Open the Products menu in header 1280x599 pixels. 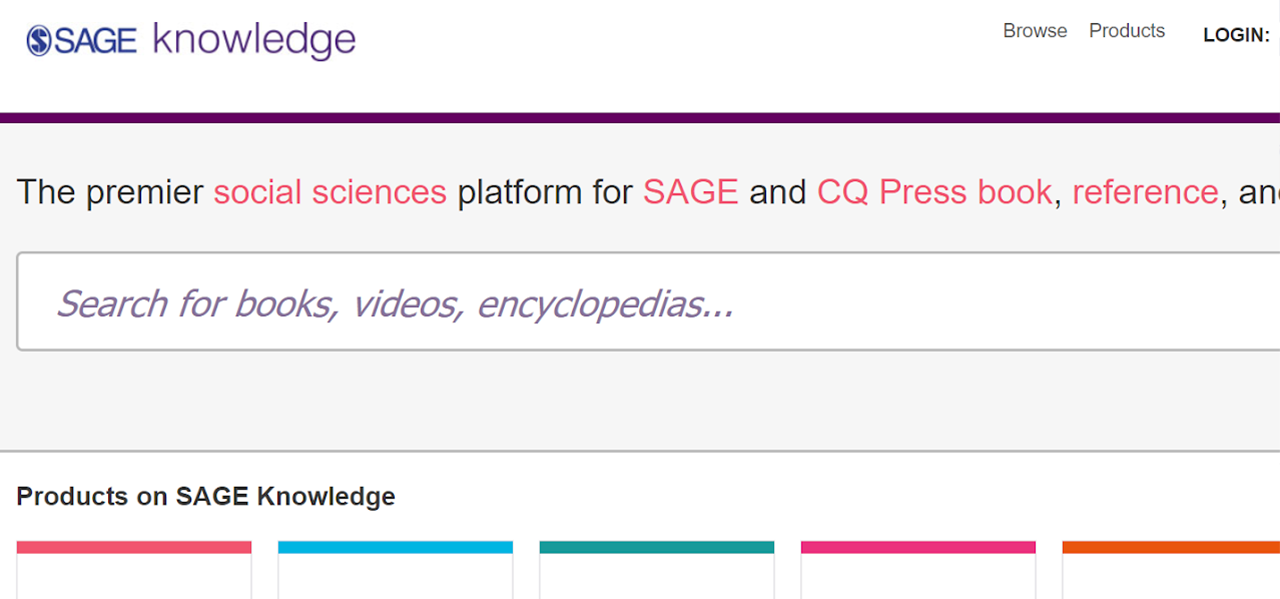(x=1127, y=31)
